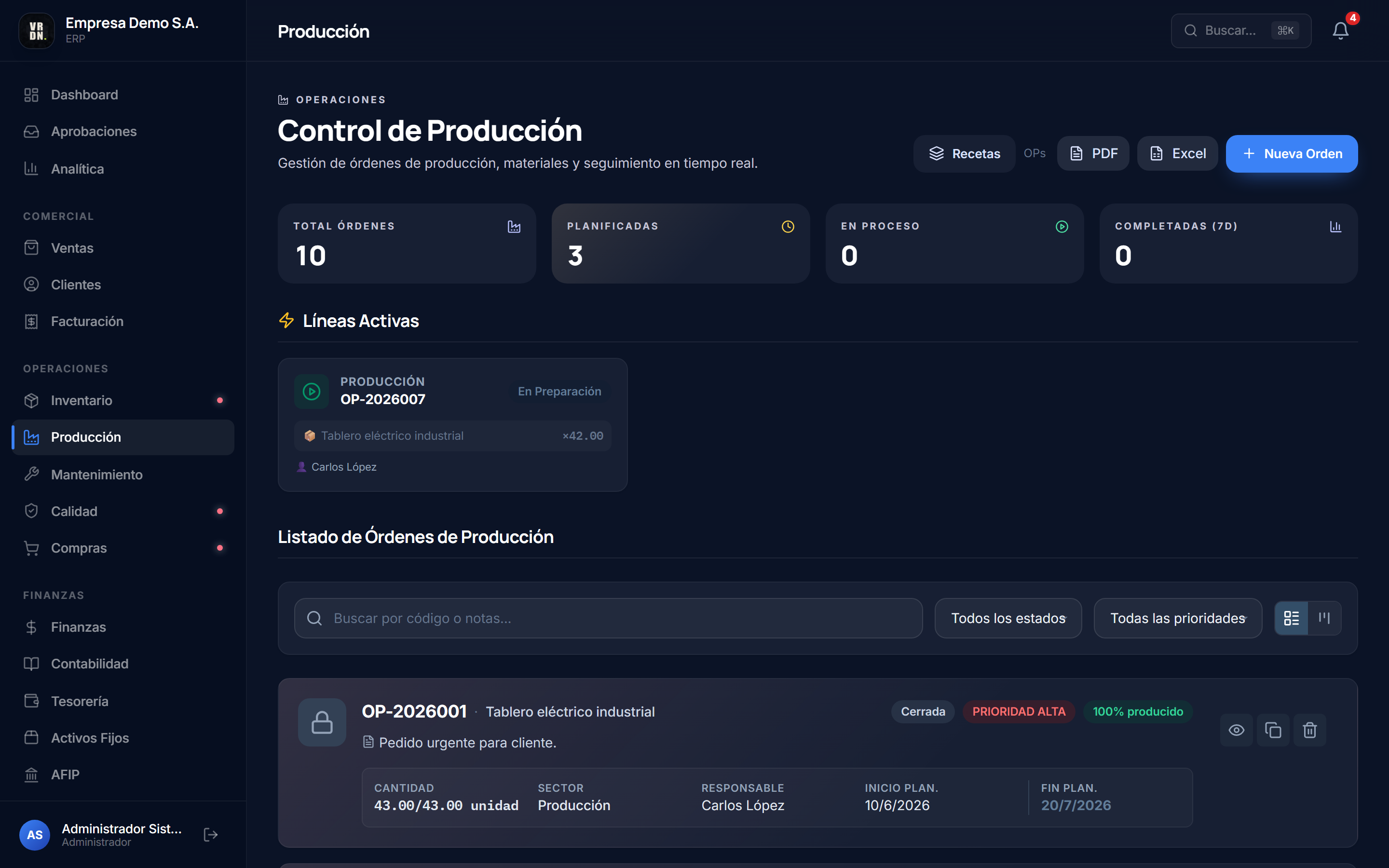Click the lock icon on OP-2026001 card
The height and width of the screenshot is (868, 1389).
(x=322, y=722)
